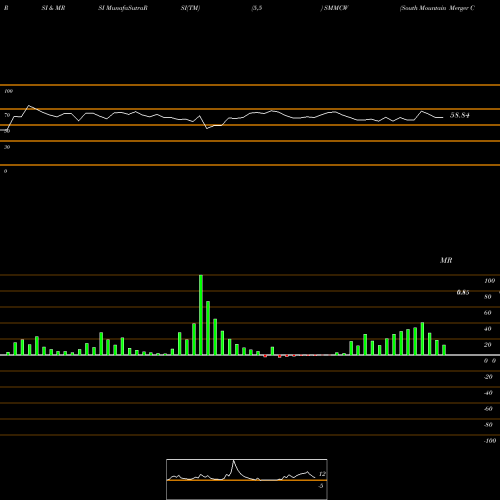Viewport: 500px width, 500px height.
Task: Click the RSI scale label 30
Action: coord(7,147)
